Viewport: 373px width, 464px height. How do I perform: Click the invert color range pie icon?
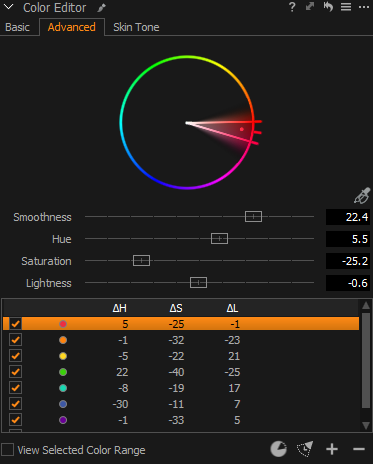click(x=278, y=449)
